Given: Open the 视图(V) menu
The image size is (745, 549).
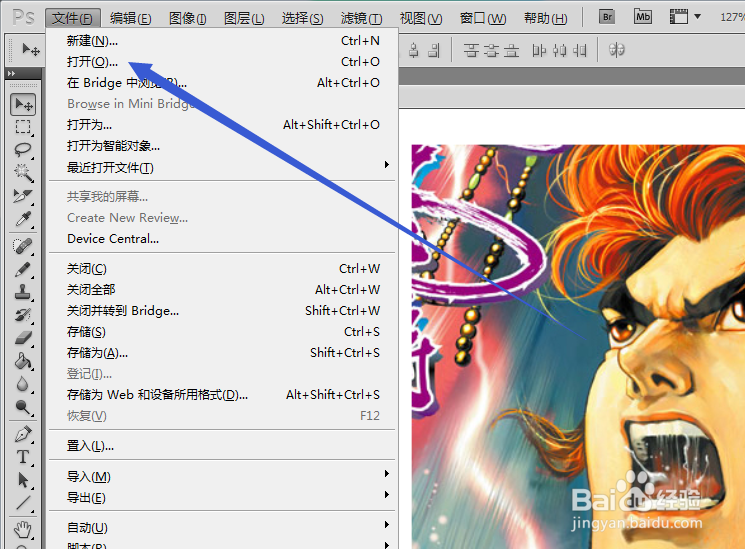Looking at the screenshot, I should pyautogui.click(x=421, y=18).
